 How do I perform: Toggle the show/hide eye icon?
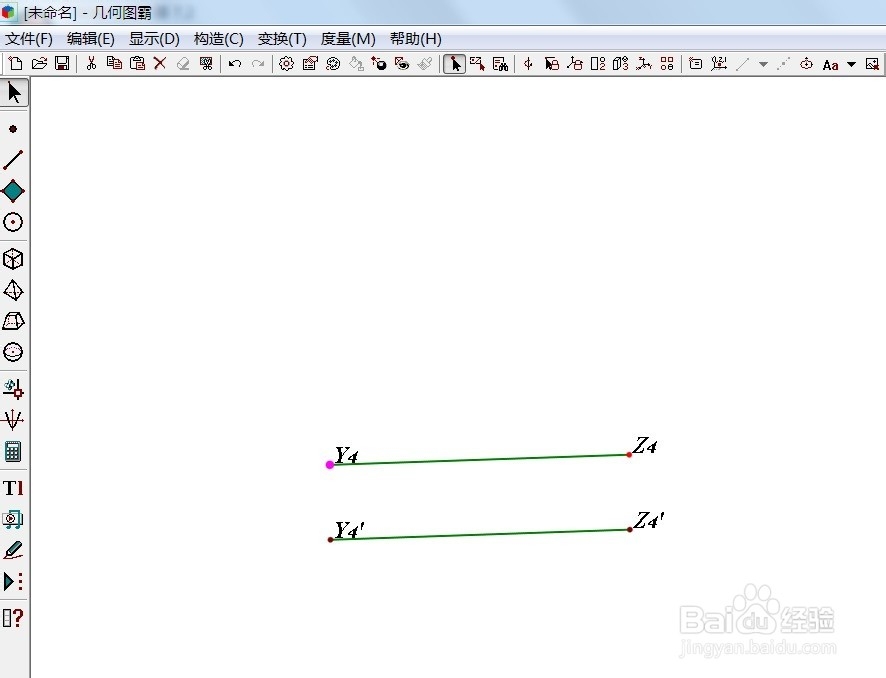[402, 64]
